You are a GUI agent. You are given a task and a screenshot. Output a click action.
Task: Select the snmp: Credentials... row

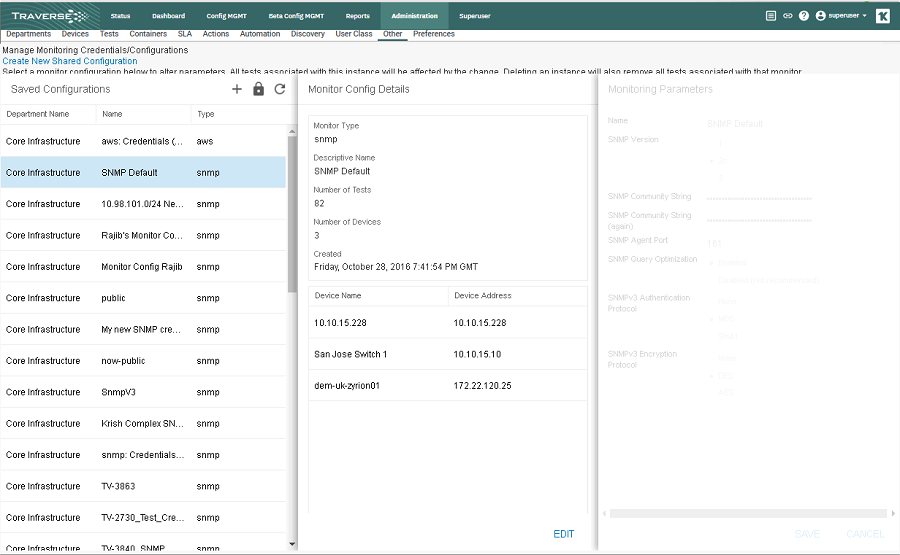point(143,455)
